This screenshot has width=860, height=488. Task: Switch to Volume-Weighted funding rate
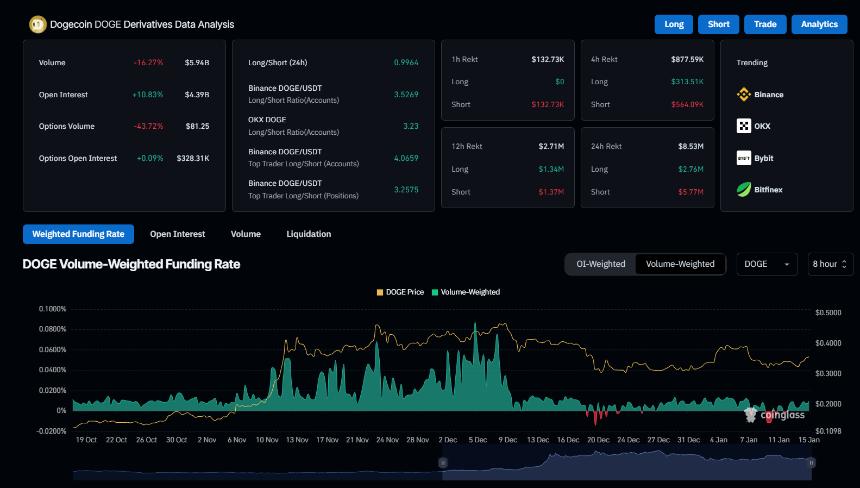(x=680, y=264)
